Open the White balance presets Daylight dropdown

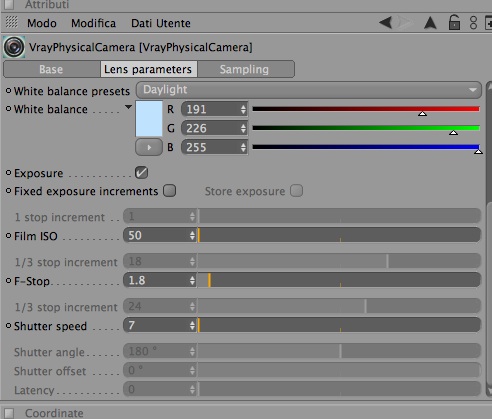[309, 90]
